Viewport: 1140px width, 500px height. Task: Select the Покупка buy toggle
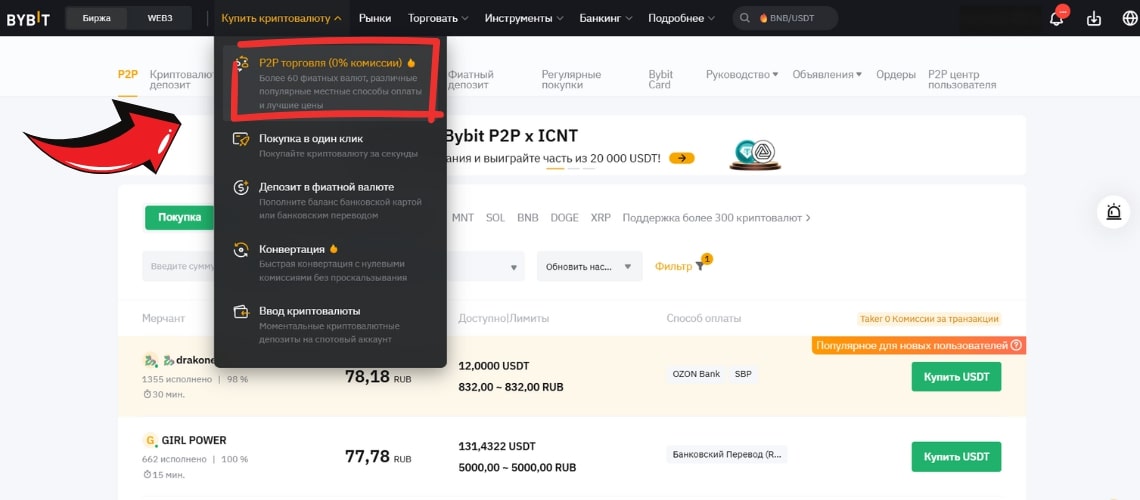[x=180, y=217]
